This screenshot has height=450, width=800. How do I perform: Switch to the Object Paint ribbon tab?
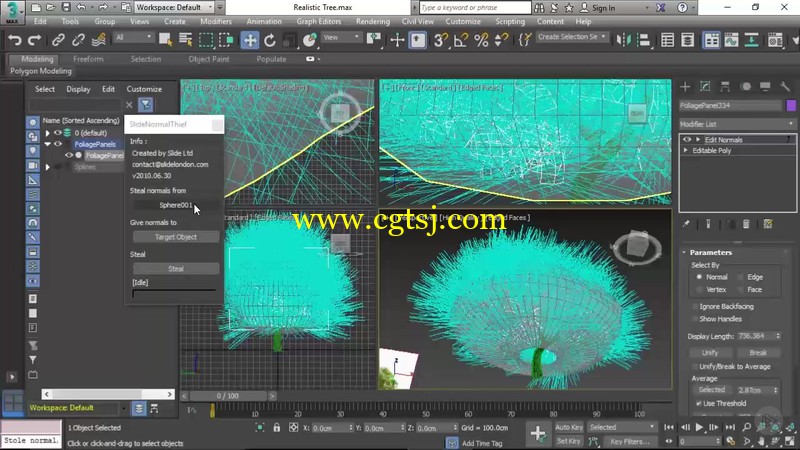tap(209, 59)
